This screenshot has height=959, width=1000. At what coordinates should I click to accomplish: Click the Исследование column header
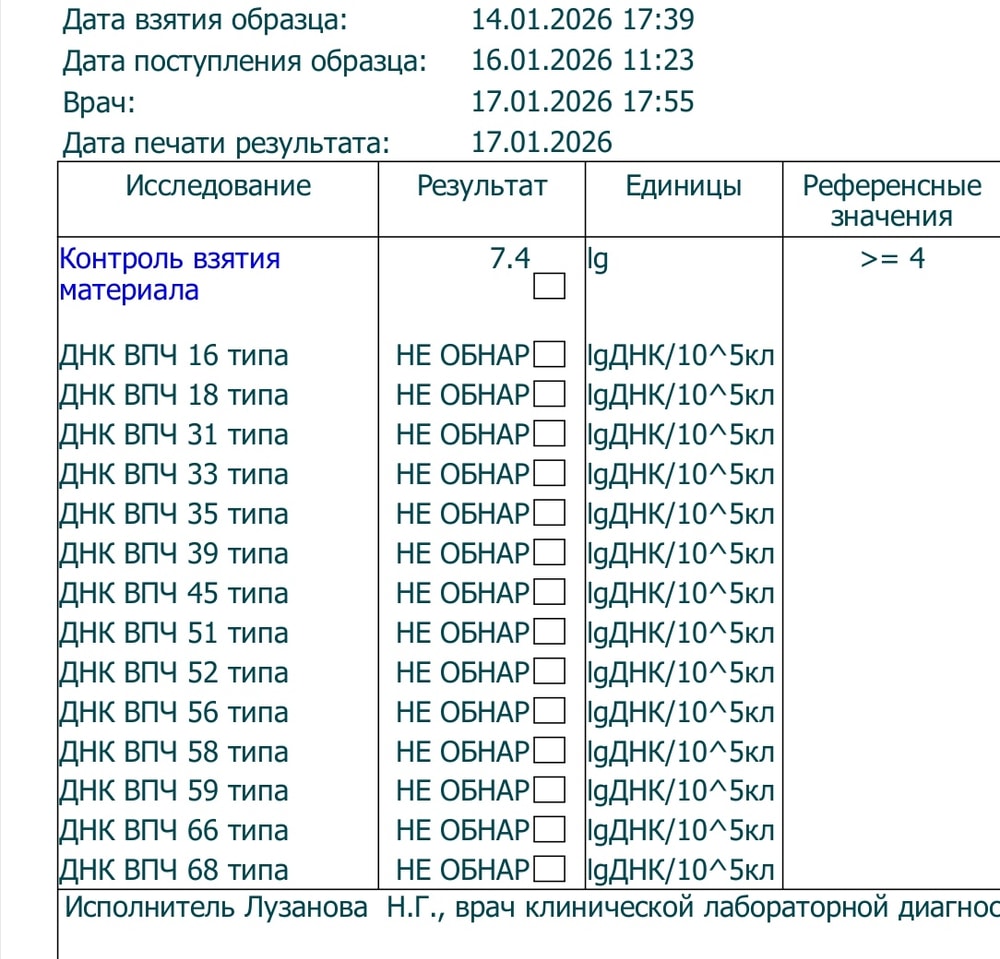tap(218, 186)
